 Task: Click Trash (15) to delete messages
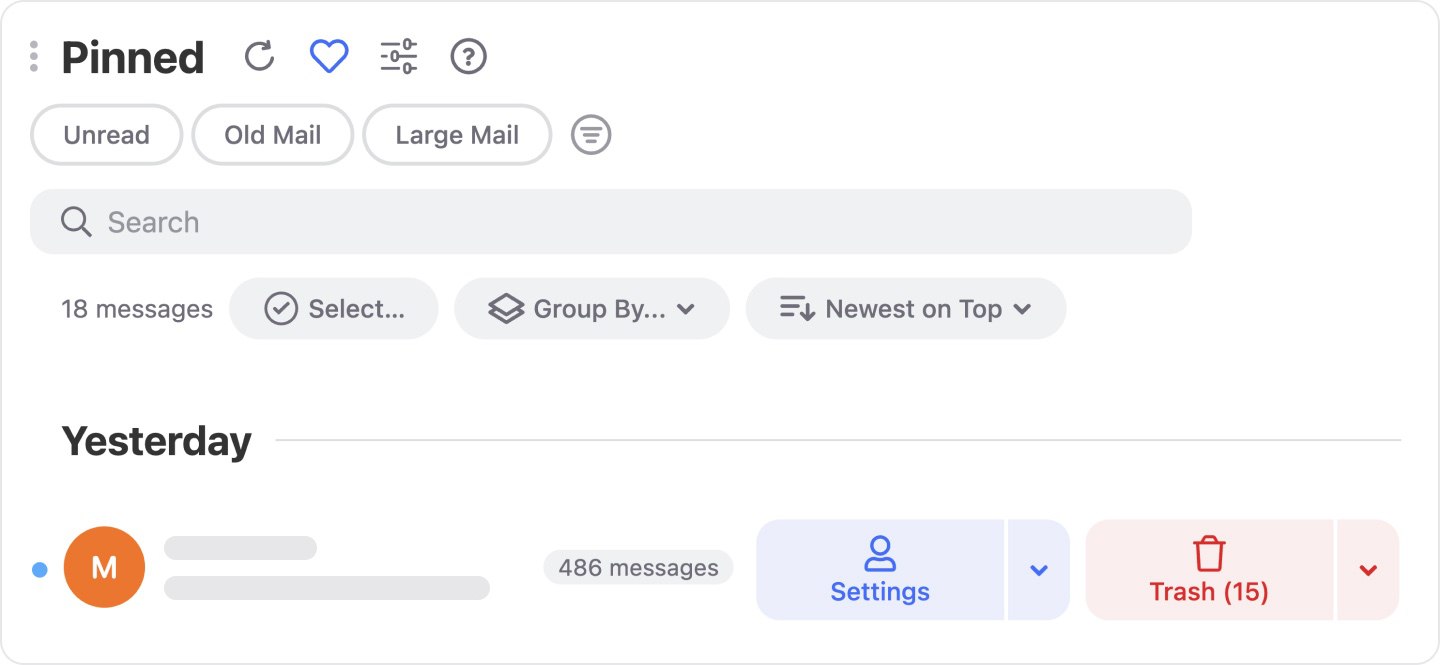click(x=1208, y=570)
